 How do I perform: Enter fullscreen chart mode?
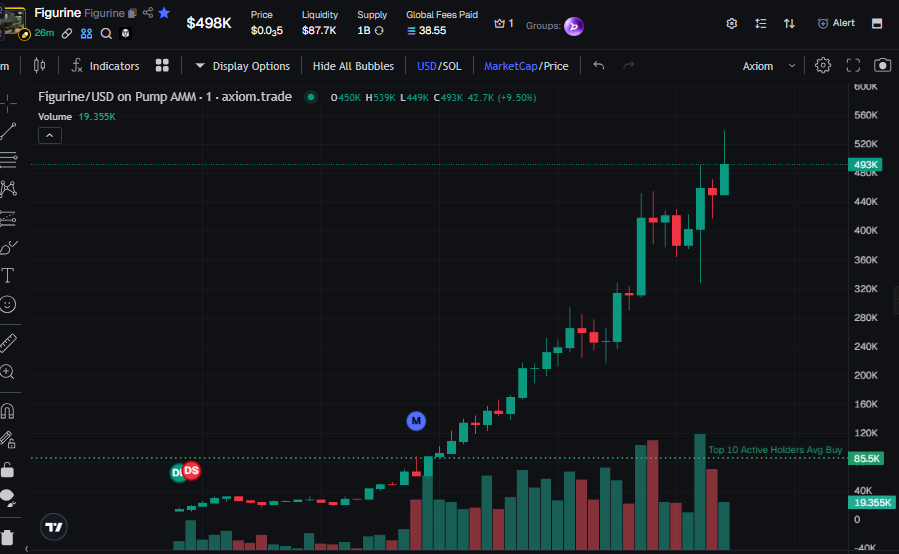pos(853,65)
